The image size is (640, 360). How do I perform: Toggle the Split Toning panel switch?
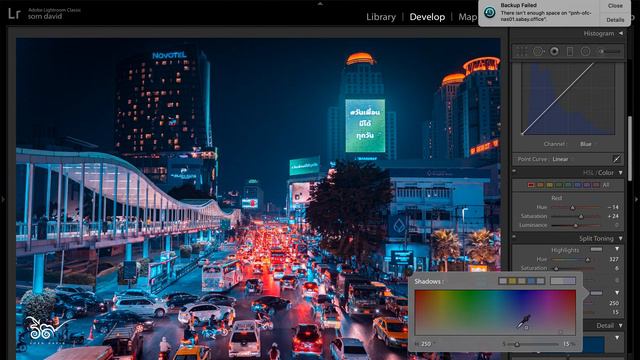click(x=514, y=236)
